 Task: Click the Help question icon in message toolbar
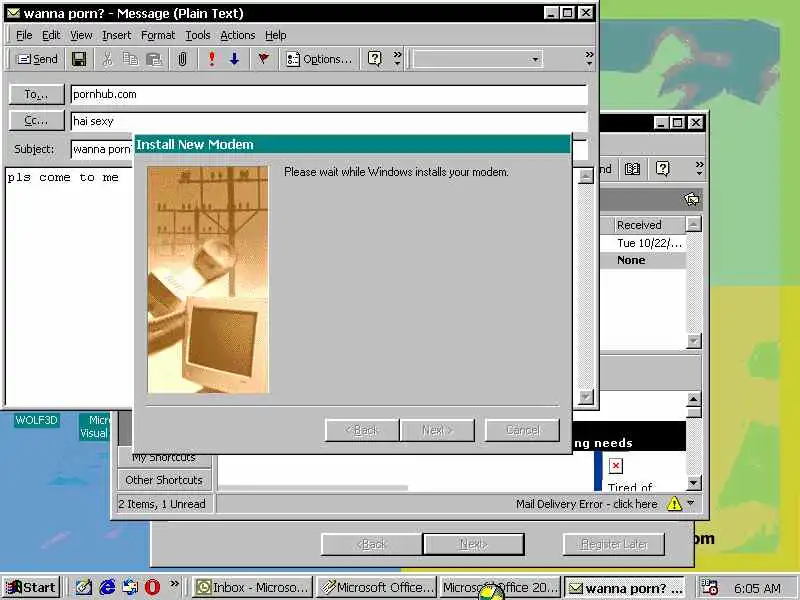(x=374, y=59)
